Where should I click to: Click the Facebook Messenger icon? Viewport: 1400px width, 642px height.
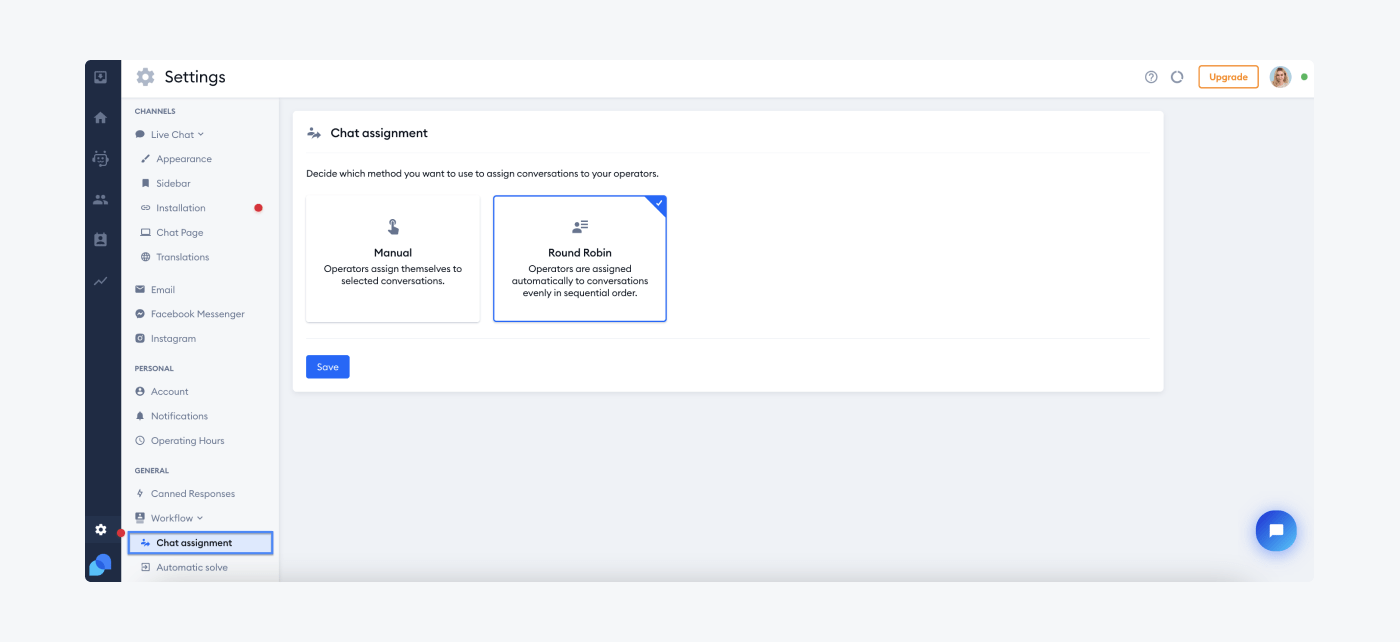140,314
